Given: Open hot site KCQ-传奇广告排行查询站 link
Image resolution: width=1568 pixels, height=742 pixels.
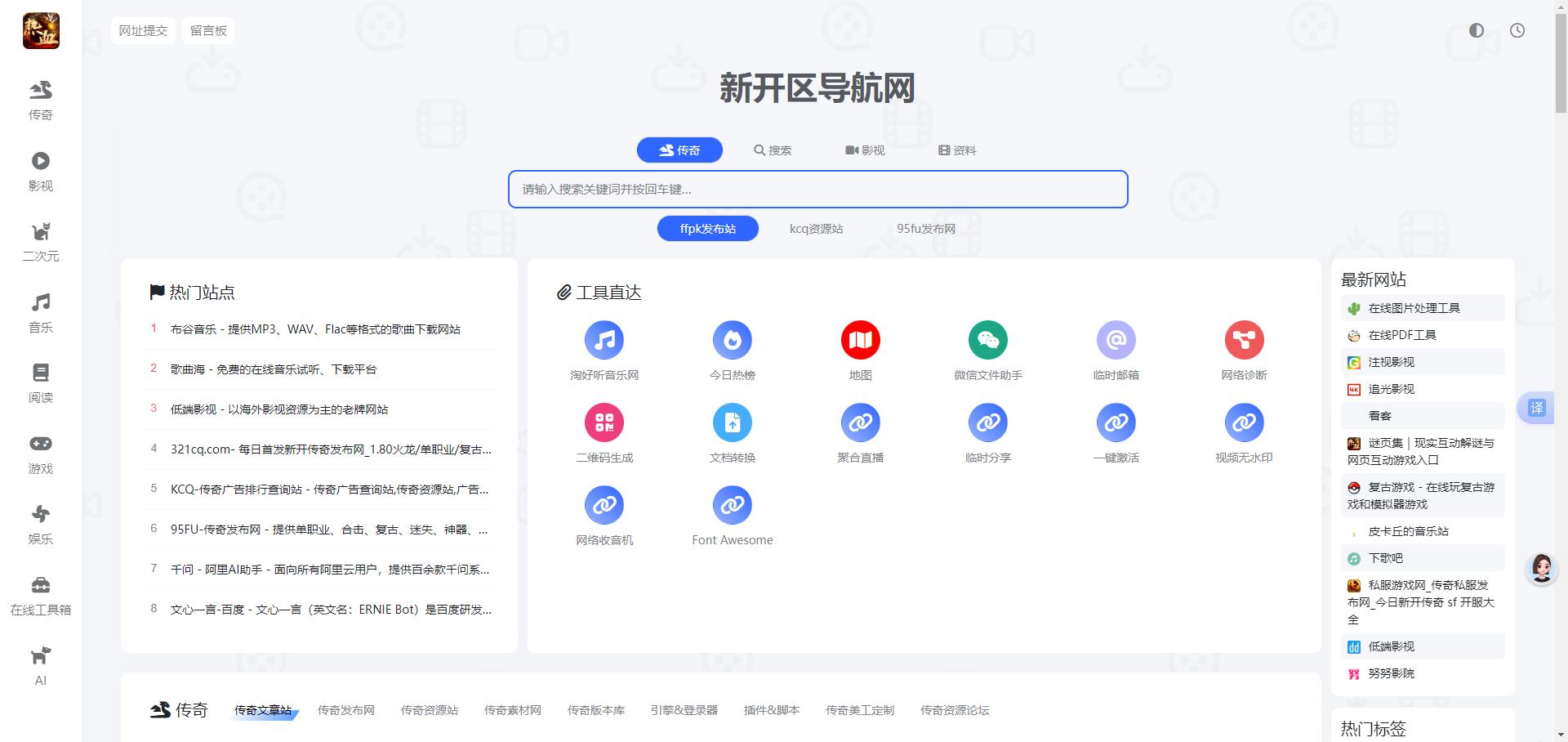Looking at the screenshot, I should (x=330, y=489).
